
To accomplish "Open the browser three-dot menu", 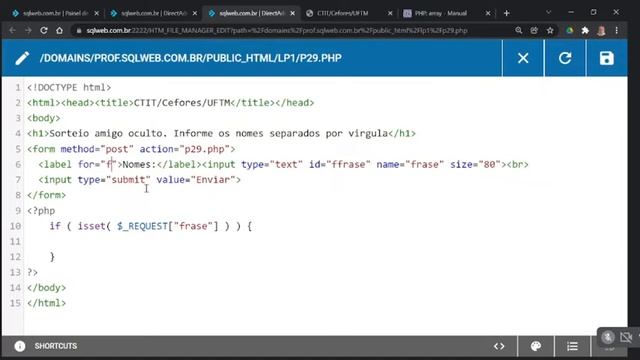I will coord(617,30).
